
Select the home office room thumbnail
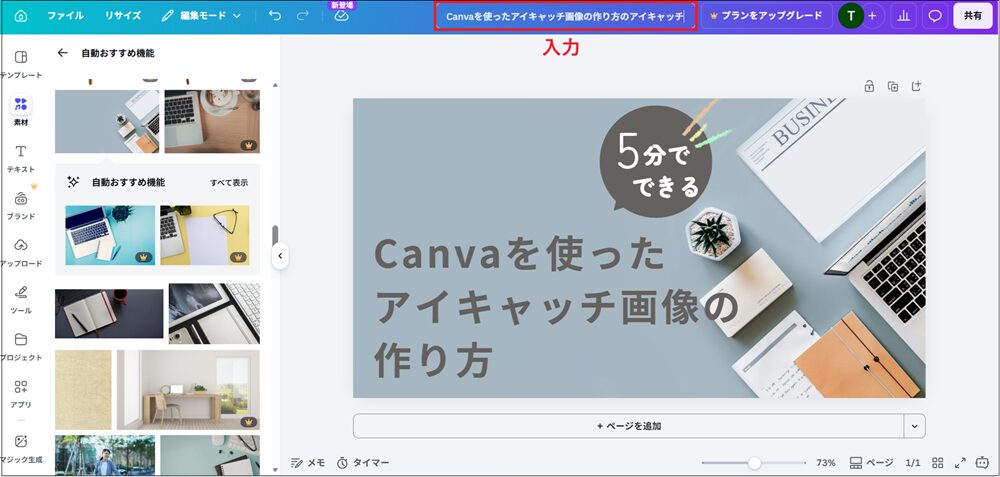[x=188, y=390]
